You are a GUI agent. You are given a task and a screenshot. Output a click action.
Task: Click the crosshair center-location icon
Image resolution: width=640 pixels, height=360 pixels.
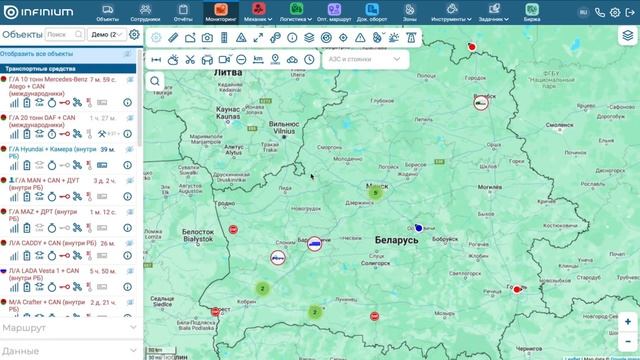343,38
